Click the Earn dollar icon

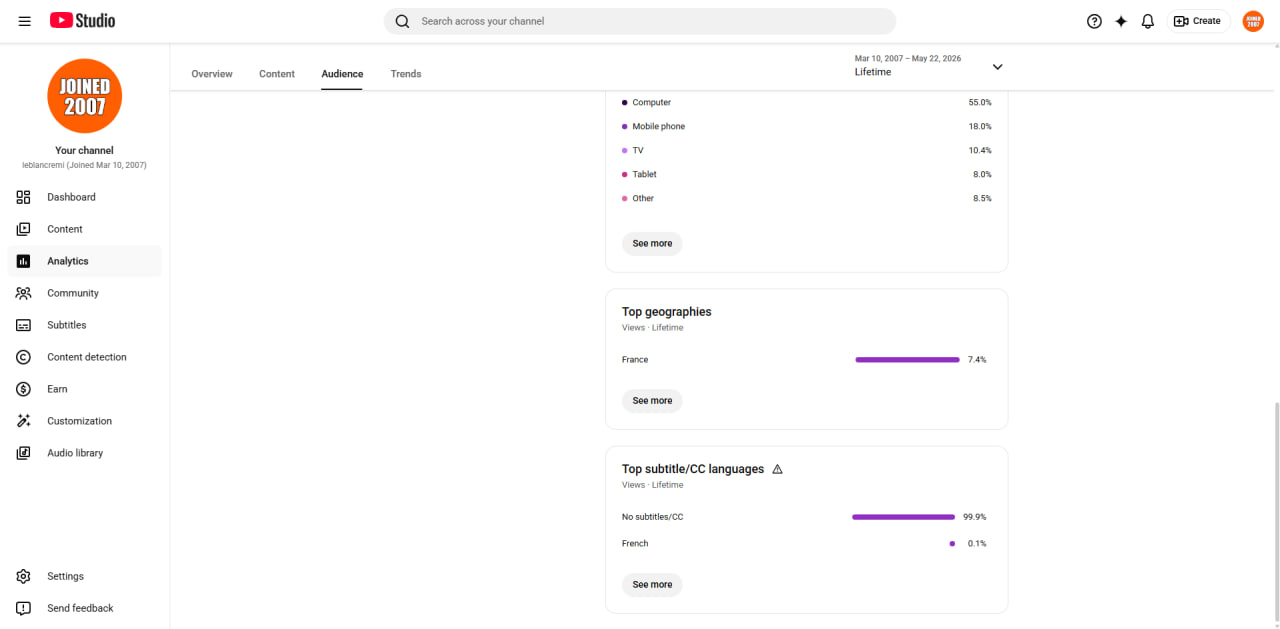[23, 389]
